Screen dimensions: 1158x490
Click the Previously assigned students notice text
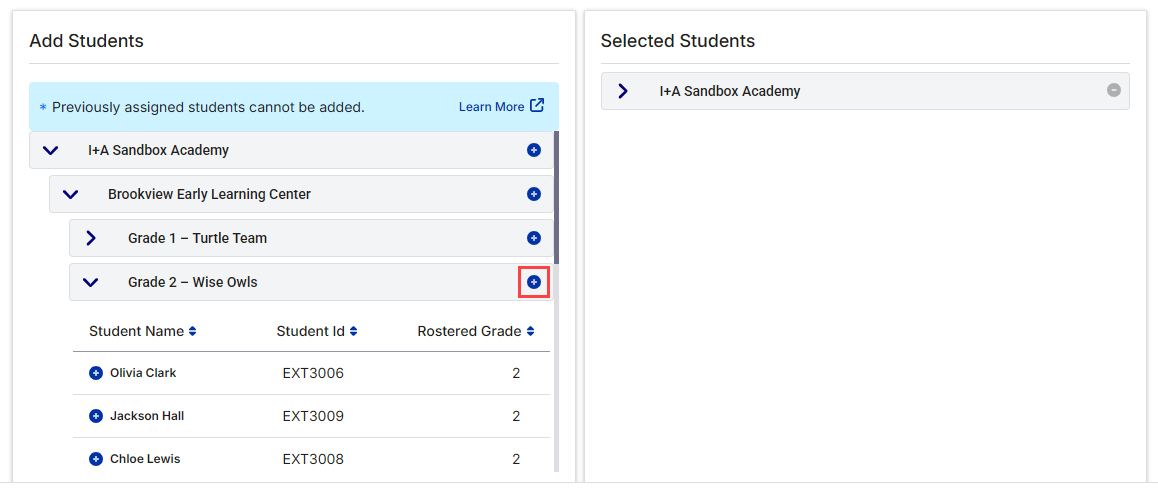pyautogui.click(x=208, y=107)
